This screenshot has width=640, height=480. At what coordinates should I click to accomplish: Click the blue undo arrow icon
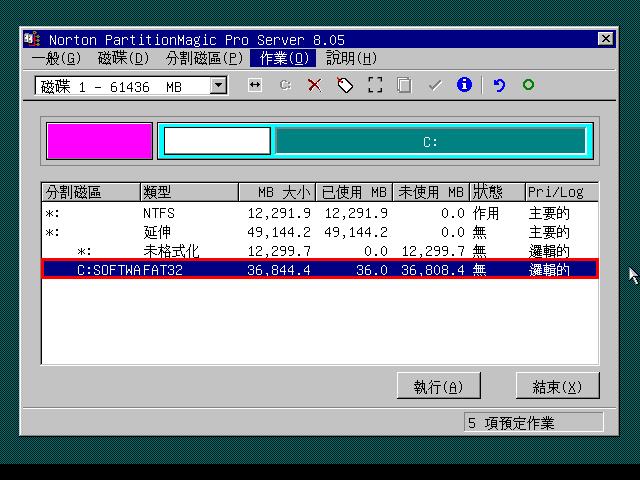click(x=499, y=85)
